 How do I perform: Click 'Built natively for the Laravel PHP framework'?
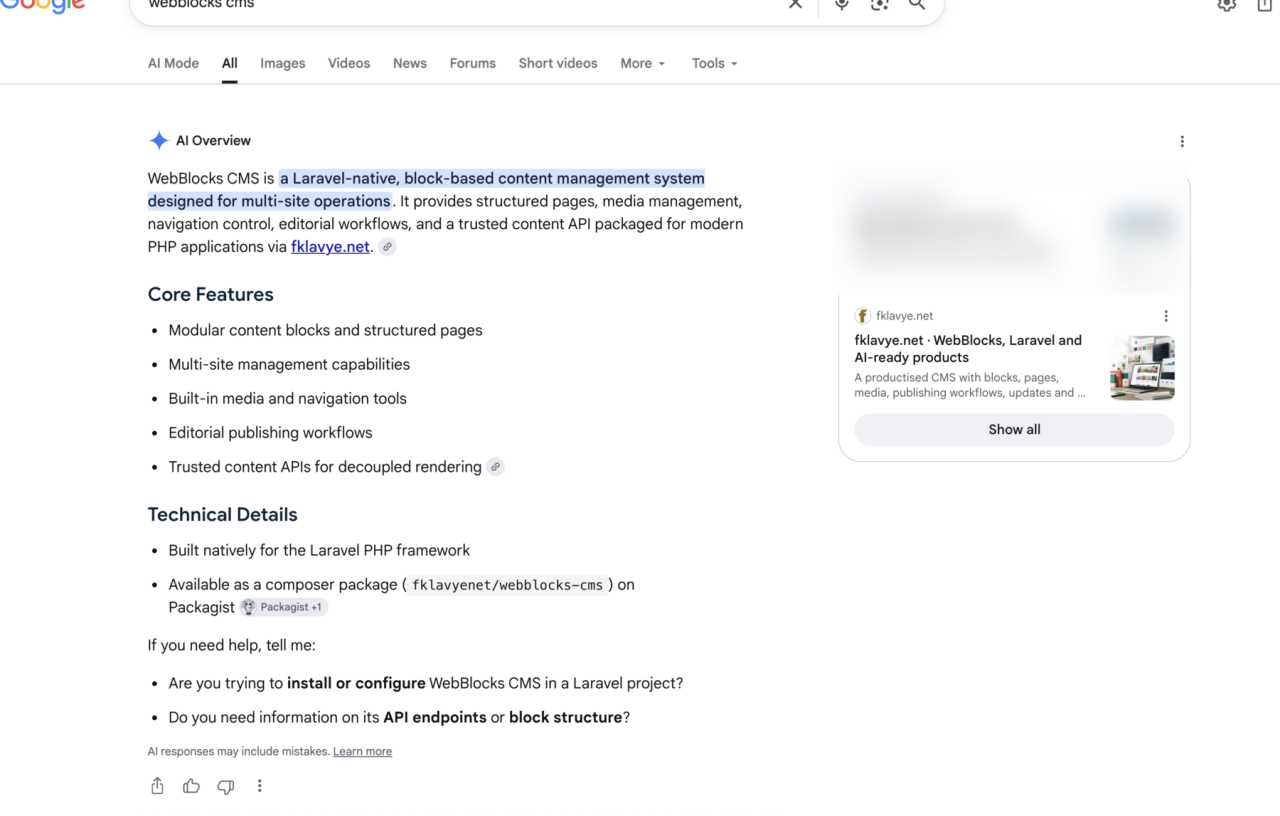tap(319, 551)
